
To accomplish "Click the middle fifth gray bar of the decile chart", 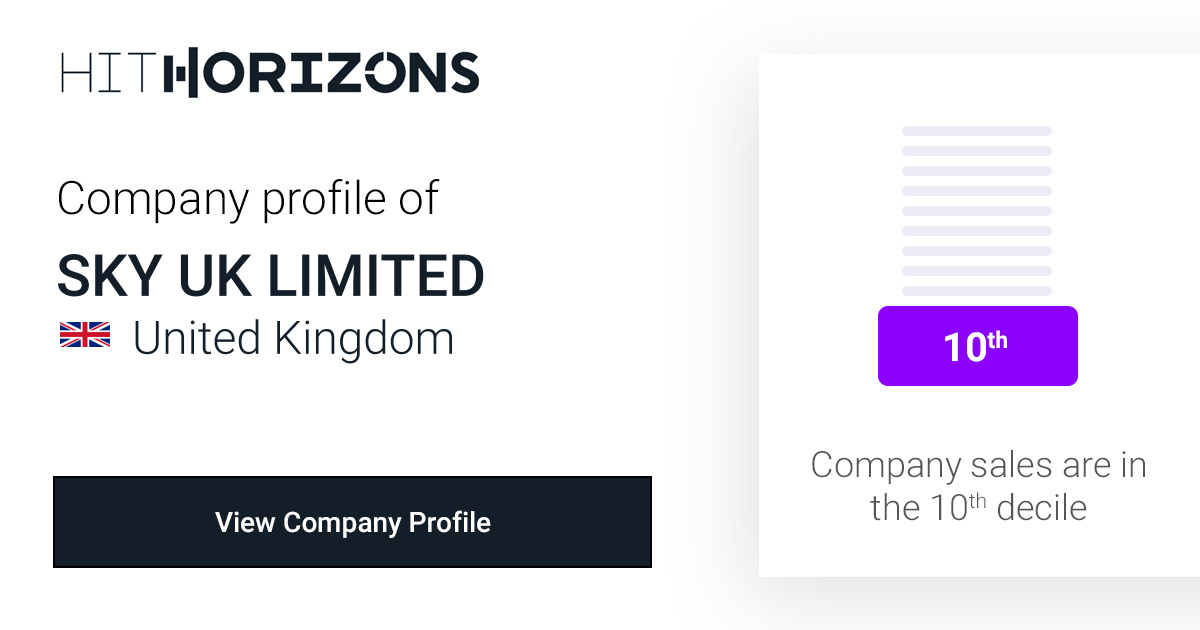I will [977, 211].
